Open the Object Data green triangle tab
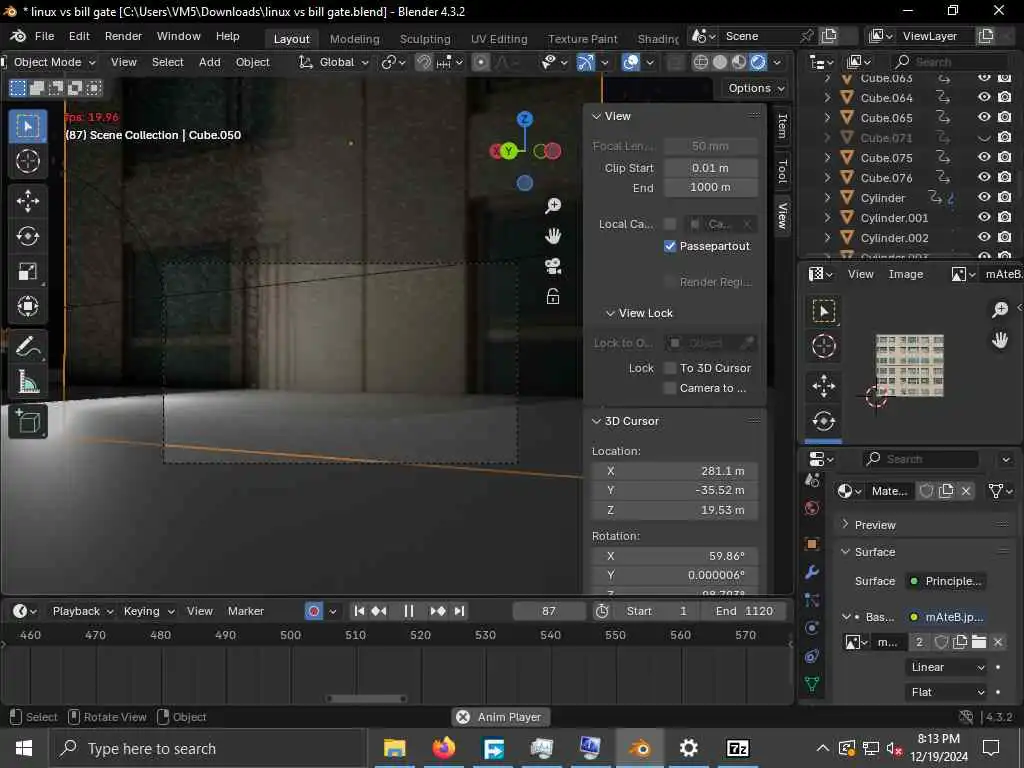 click(x=812, y=684)
